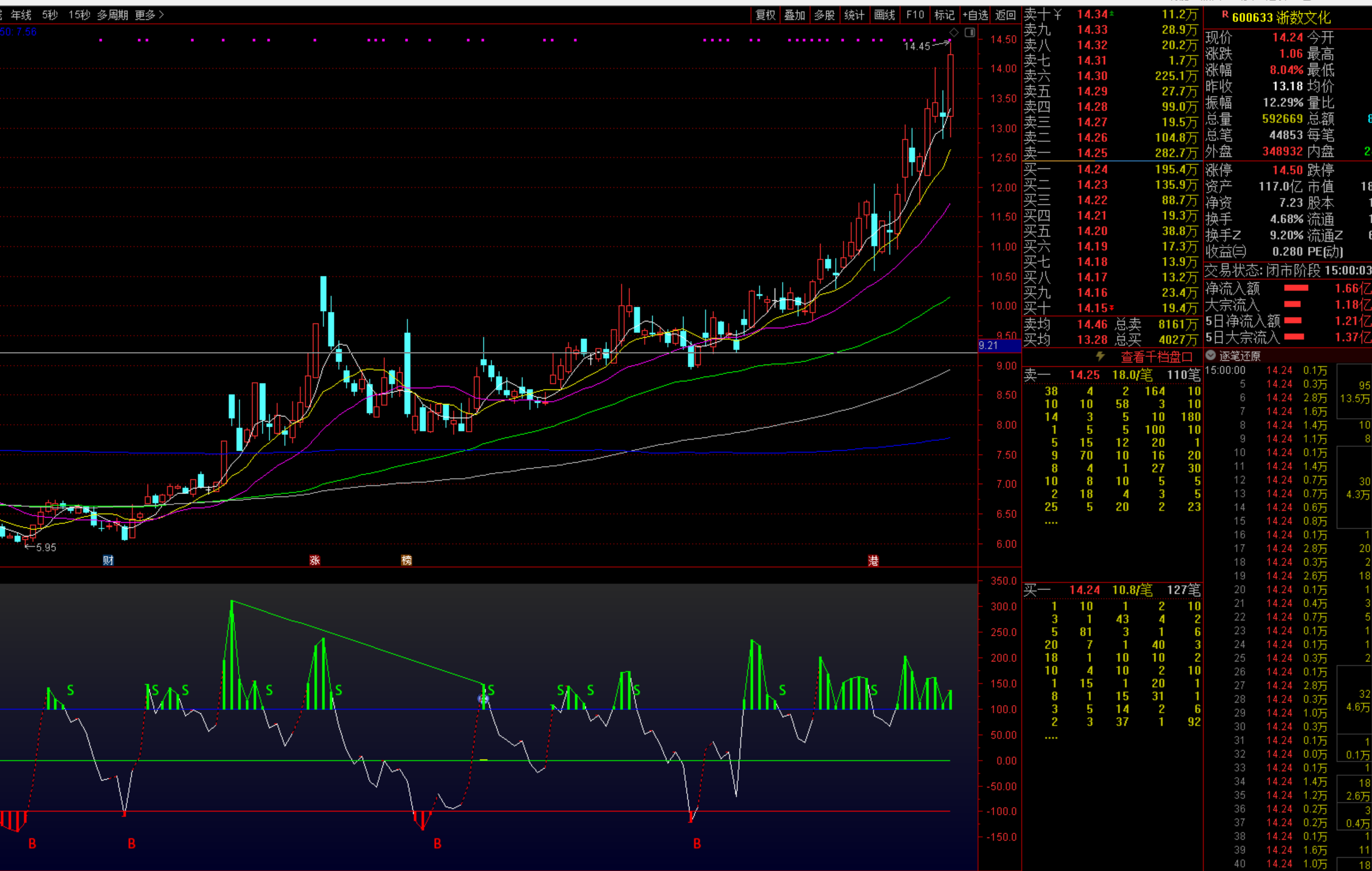Click the rightmost B buy signal in the indicator
This screenshot has width=1372, height=871.
tap(697, 844)
